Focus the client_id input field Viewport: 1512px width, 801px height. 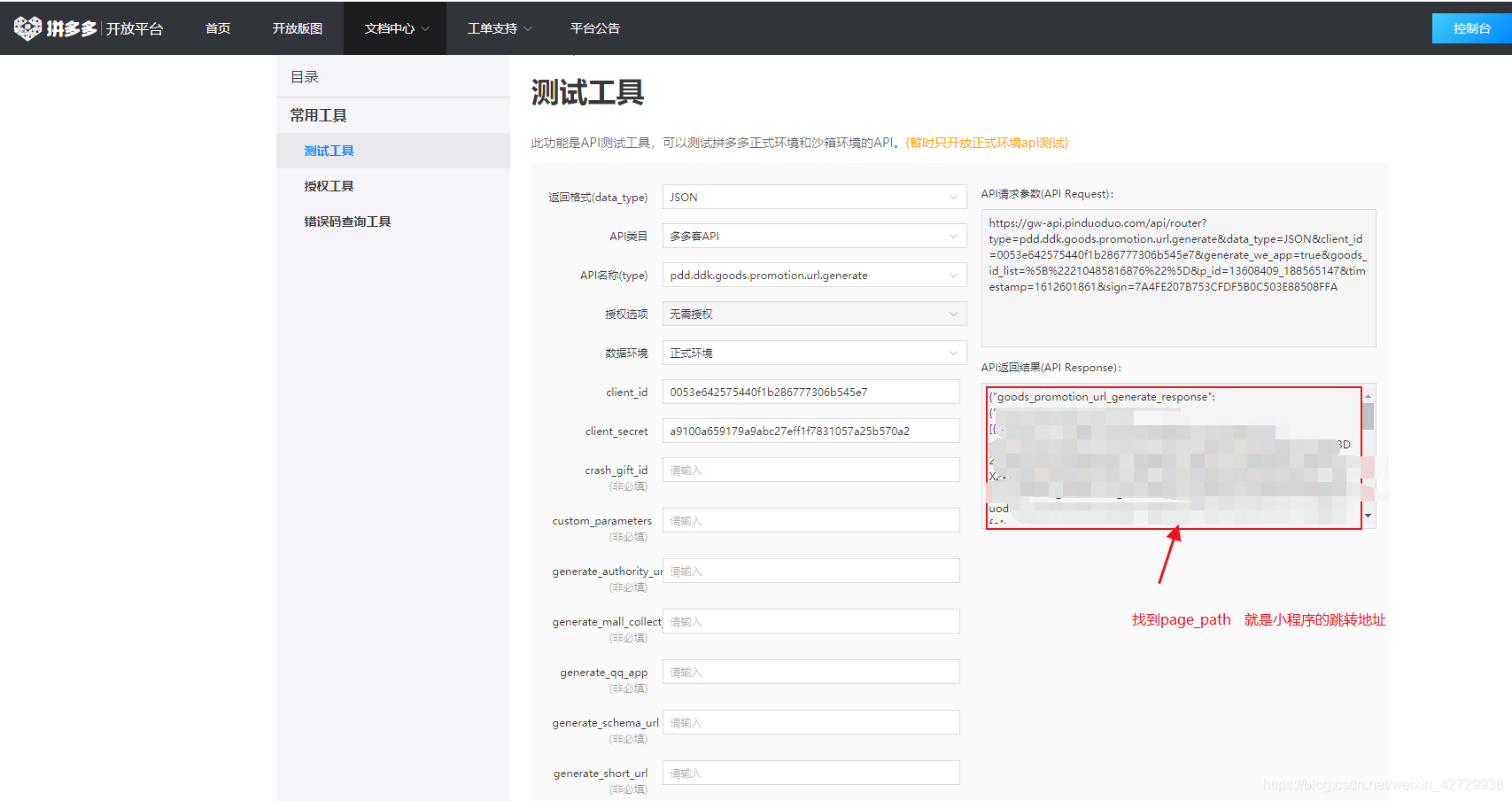810,392
